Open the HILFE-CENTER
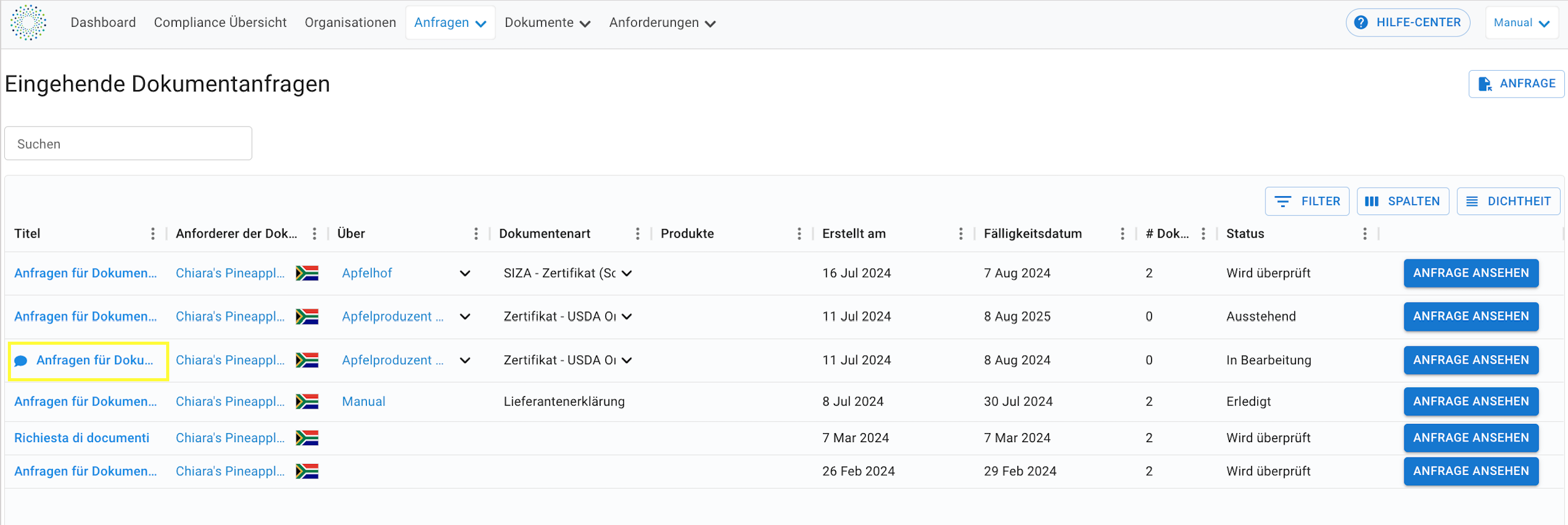The width and height of the screenshot is (1568, 525). click(1407, 23)
